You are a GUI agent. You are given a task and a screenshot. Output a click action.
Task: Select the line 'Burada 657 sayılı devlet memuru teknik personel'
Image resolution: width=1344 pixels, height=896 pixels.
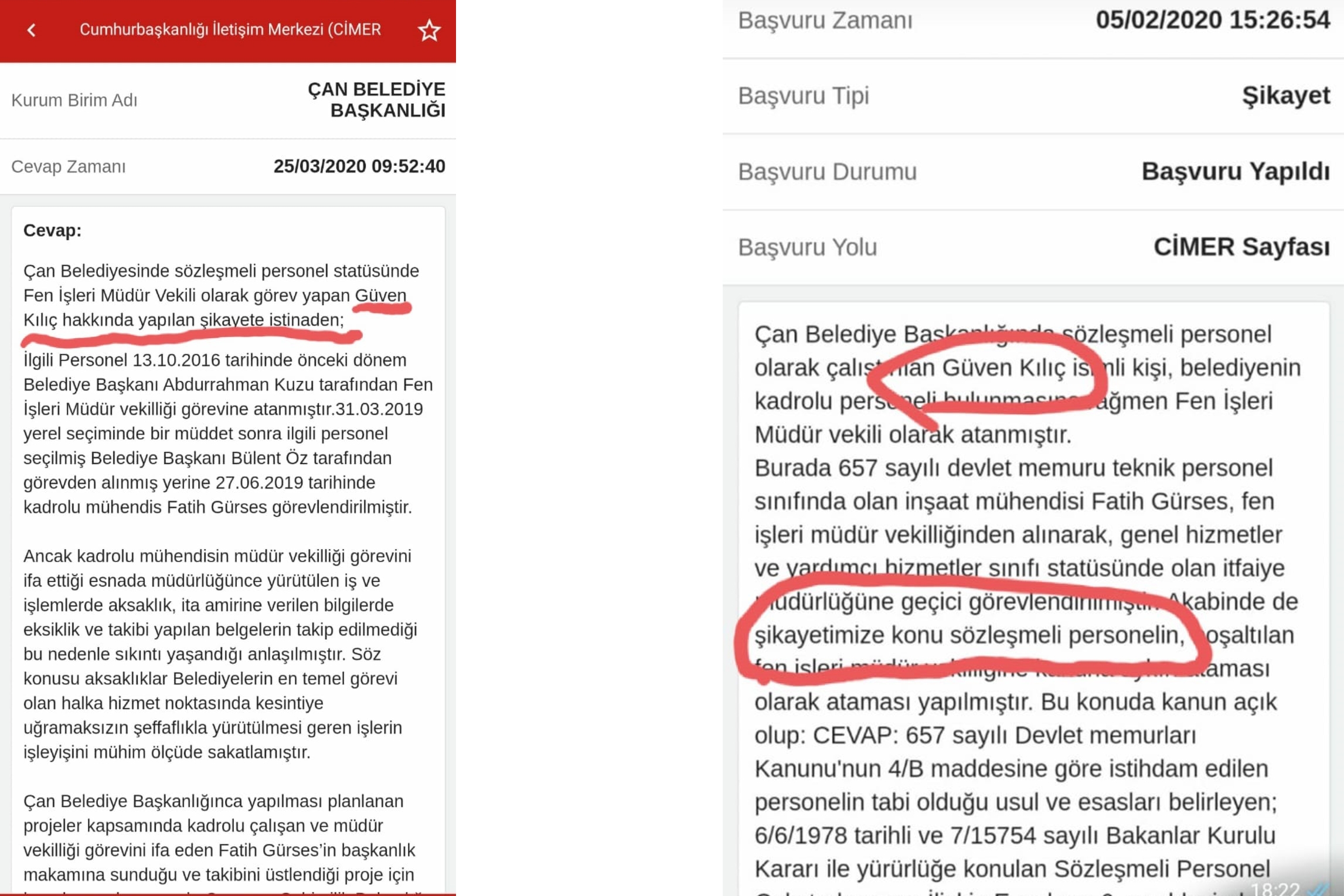1013,468
